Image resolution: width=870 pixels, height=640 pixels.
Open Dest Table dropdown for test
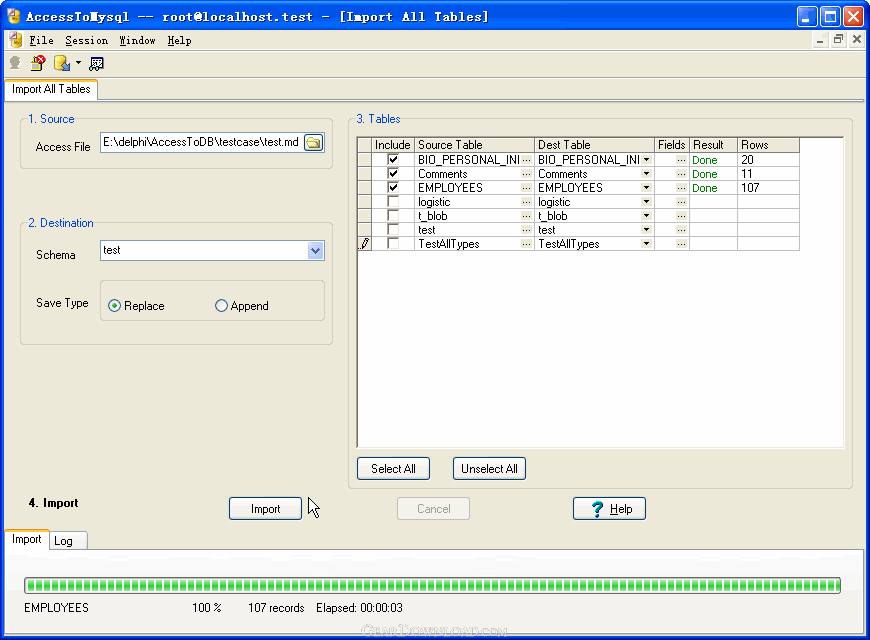[646, 229]
